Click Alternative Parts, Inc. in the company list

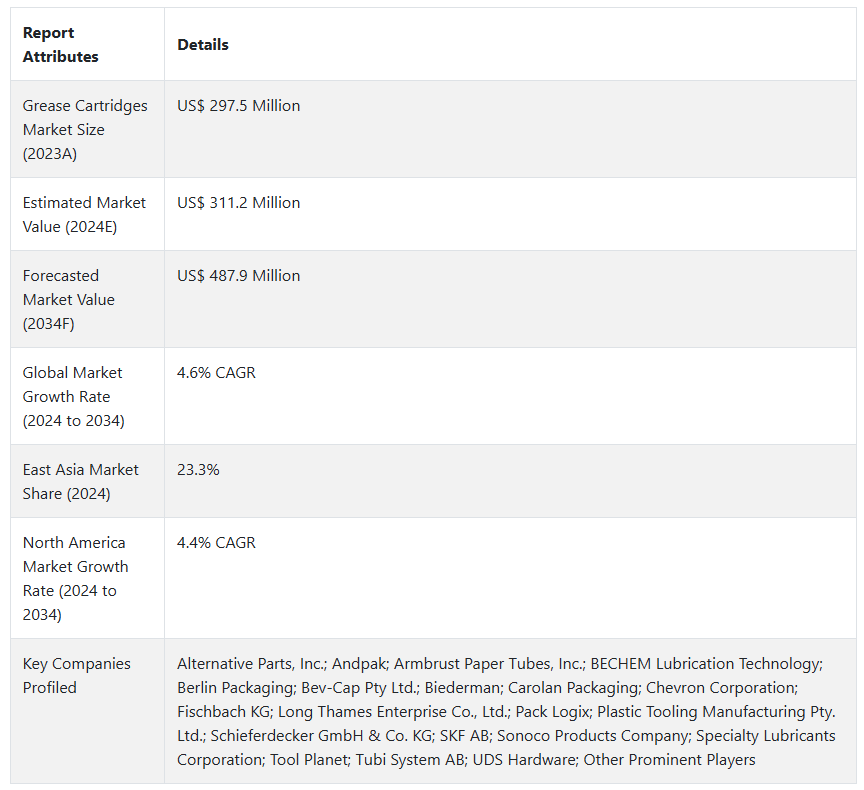click(x=250, y=664)
